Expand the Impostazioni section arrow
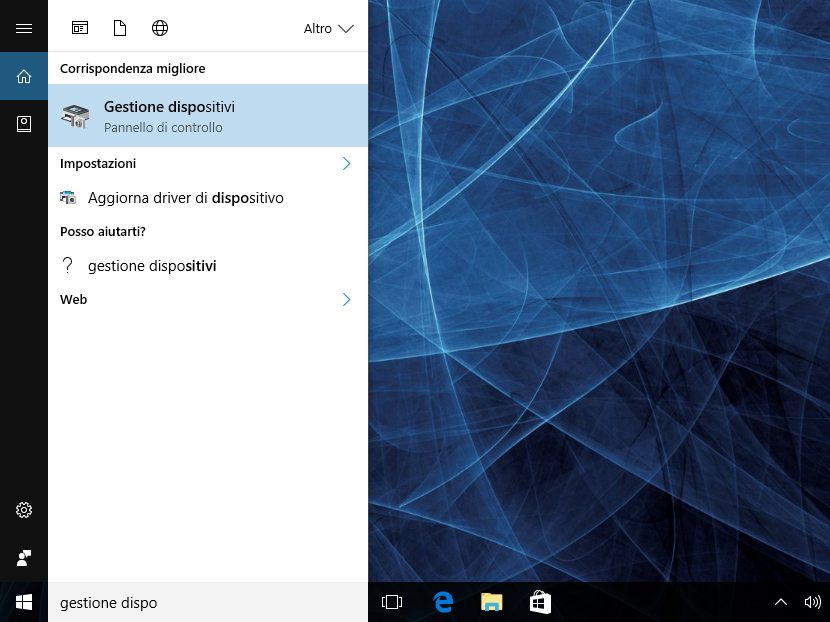Image resolution: width=830 pixels, height=622 pixels. point(346,163)
